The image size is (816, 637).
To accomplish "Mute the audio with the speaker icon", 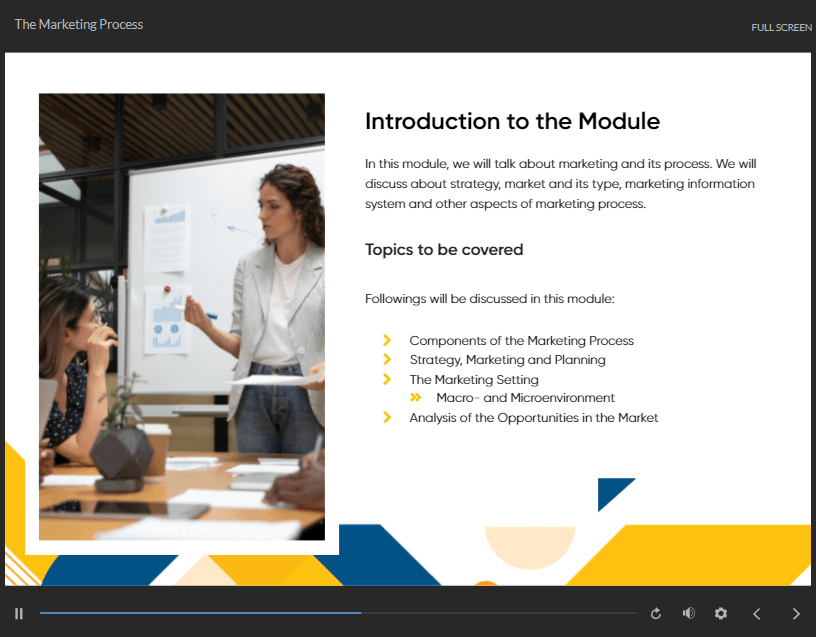I will 688,614.
